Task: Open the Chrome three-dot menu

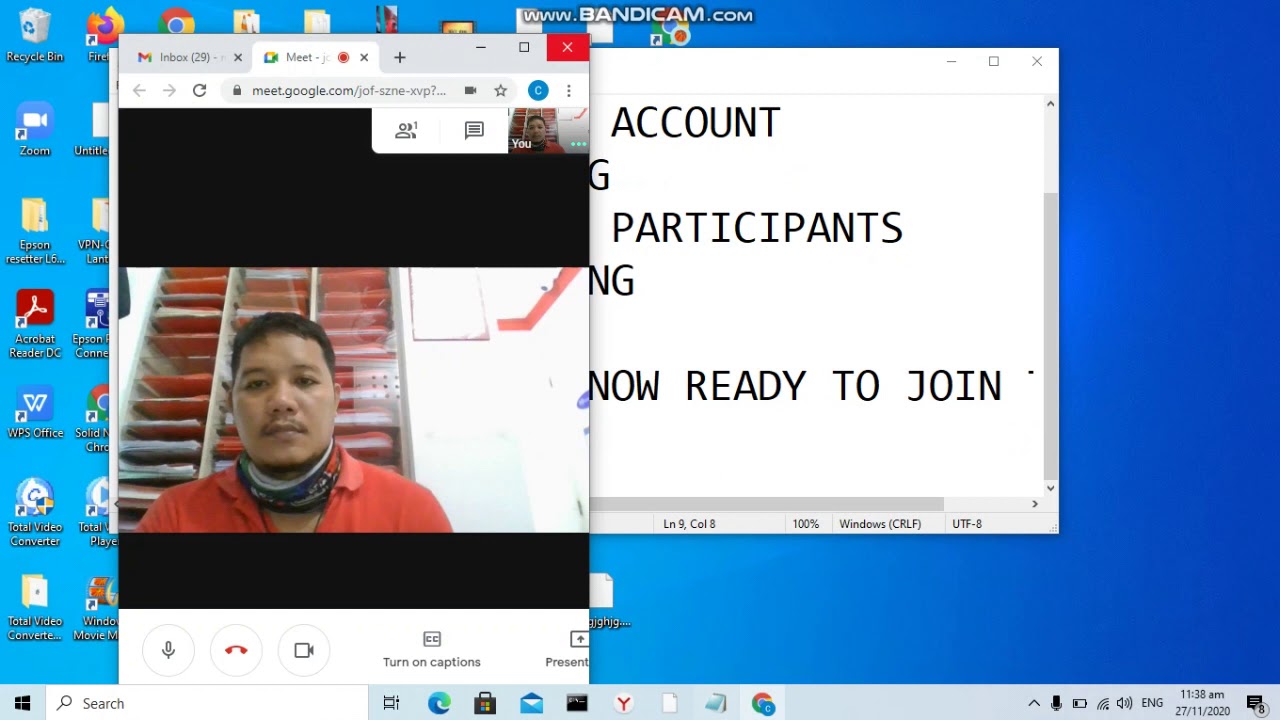Action: (x=569, y=90)
